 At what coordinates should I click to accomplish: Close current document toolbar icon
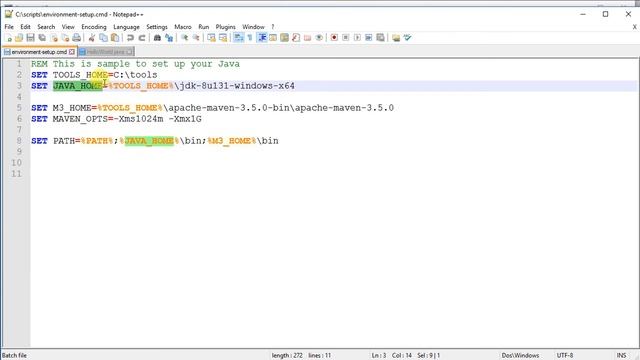point(54,38)
